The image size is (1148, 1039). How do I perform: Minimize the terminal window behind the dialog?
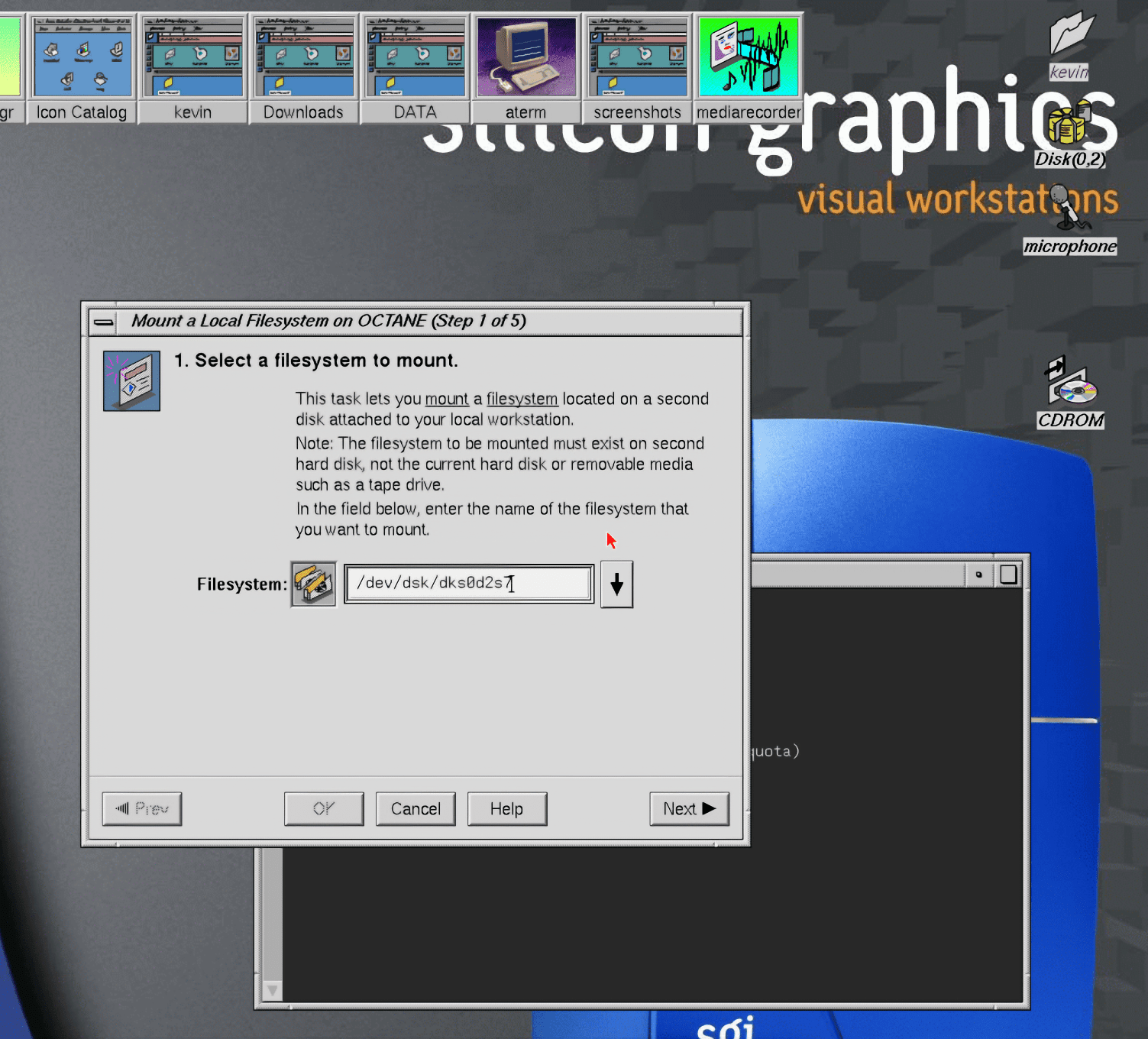tap(978, 575)
